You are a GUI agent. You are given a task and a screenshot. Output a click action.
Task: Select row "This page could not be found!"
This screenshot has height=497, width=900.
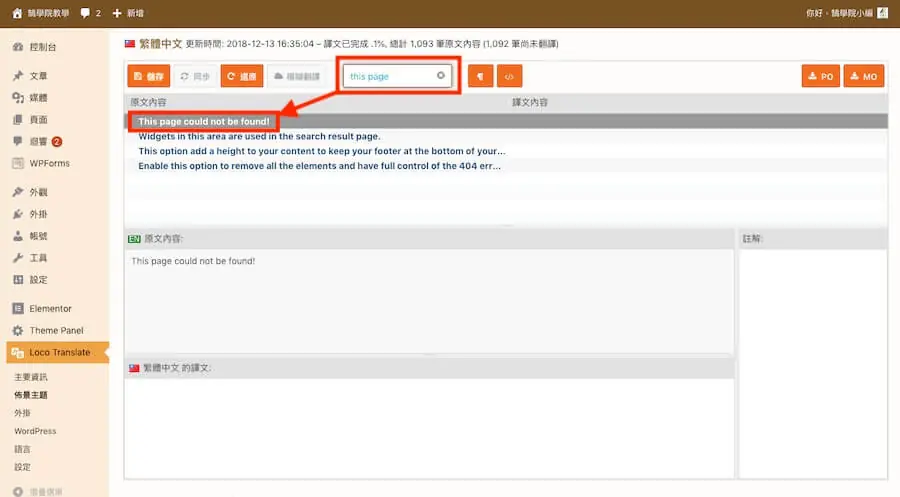coord(506,121)
